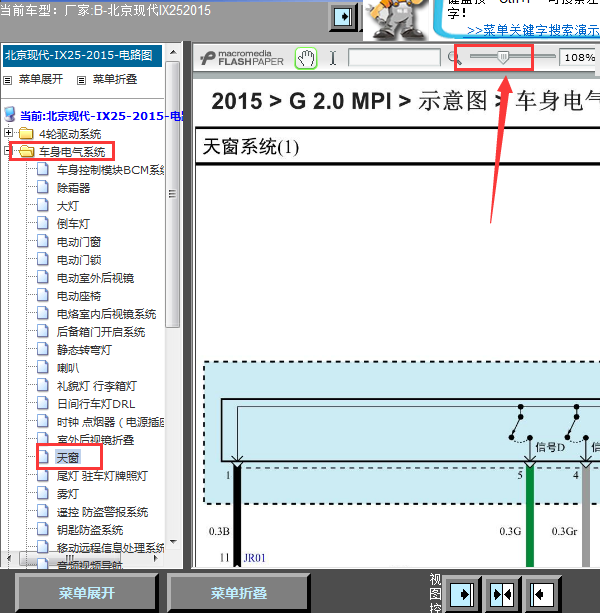Open 车身控制模块BCM系统 diagram

[x=110, y=170]
